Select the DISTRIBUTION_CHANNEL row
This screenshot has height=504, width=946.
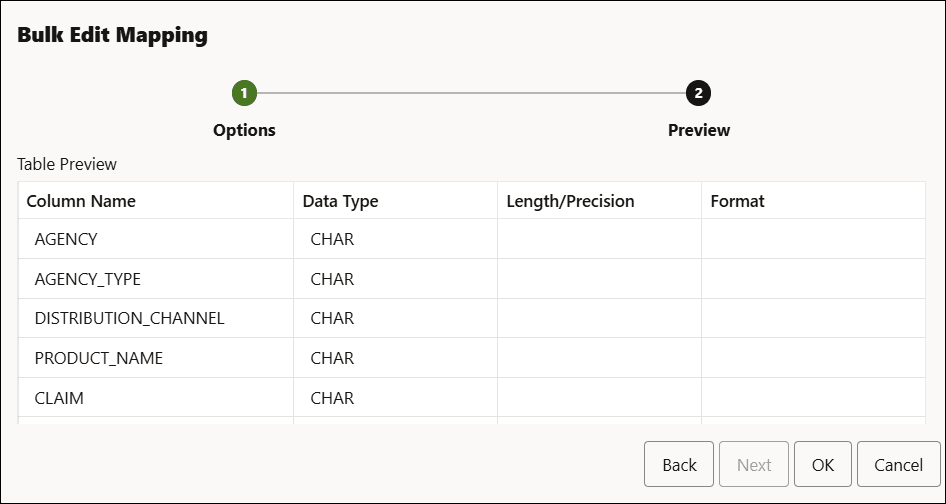tap(129, 318)
